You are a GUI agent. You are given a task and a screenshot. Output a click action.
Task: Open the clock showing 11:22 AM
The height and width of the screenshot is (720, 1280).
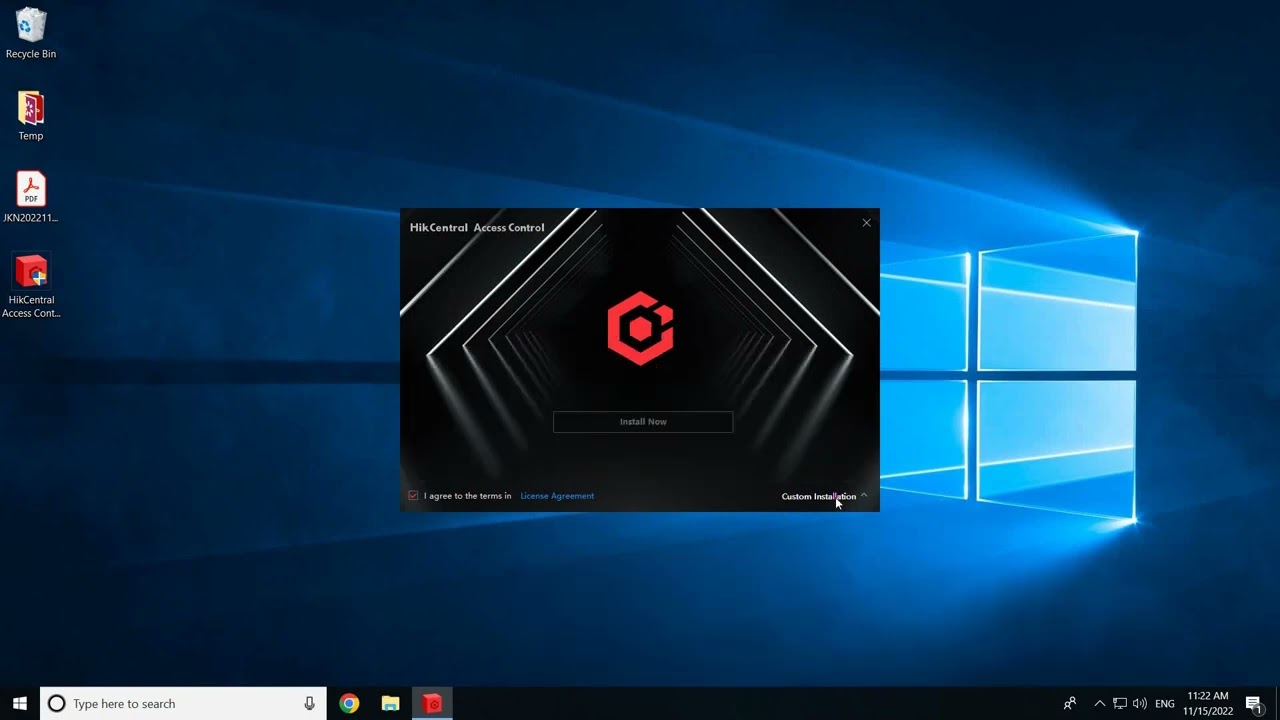click(x=1208, y=704)
